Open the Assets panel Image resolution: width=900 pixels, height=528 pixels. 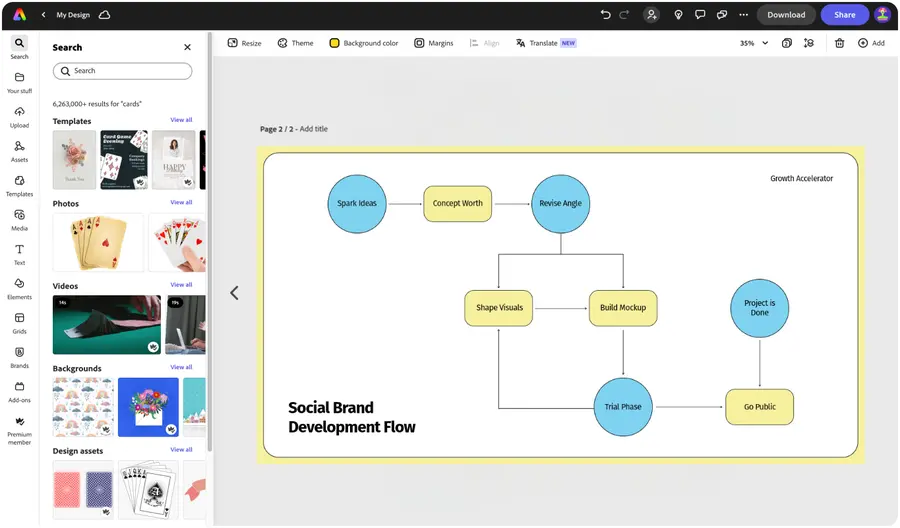point(19,152)
